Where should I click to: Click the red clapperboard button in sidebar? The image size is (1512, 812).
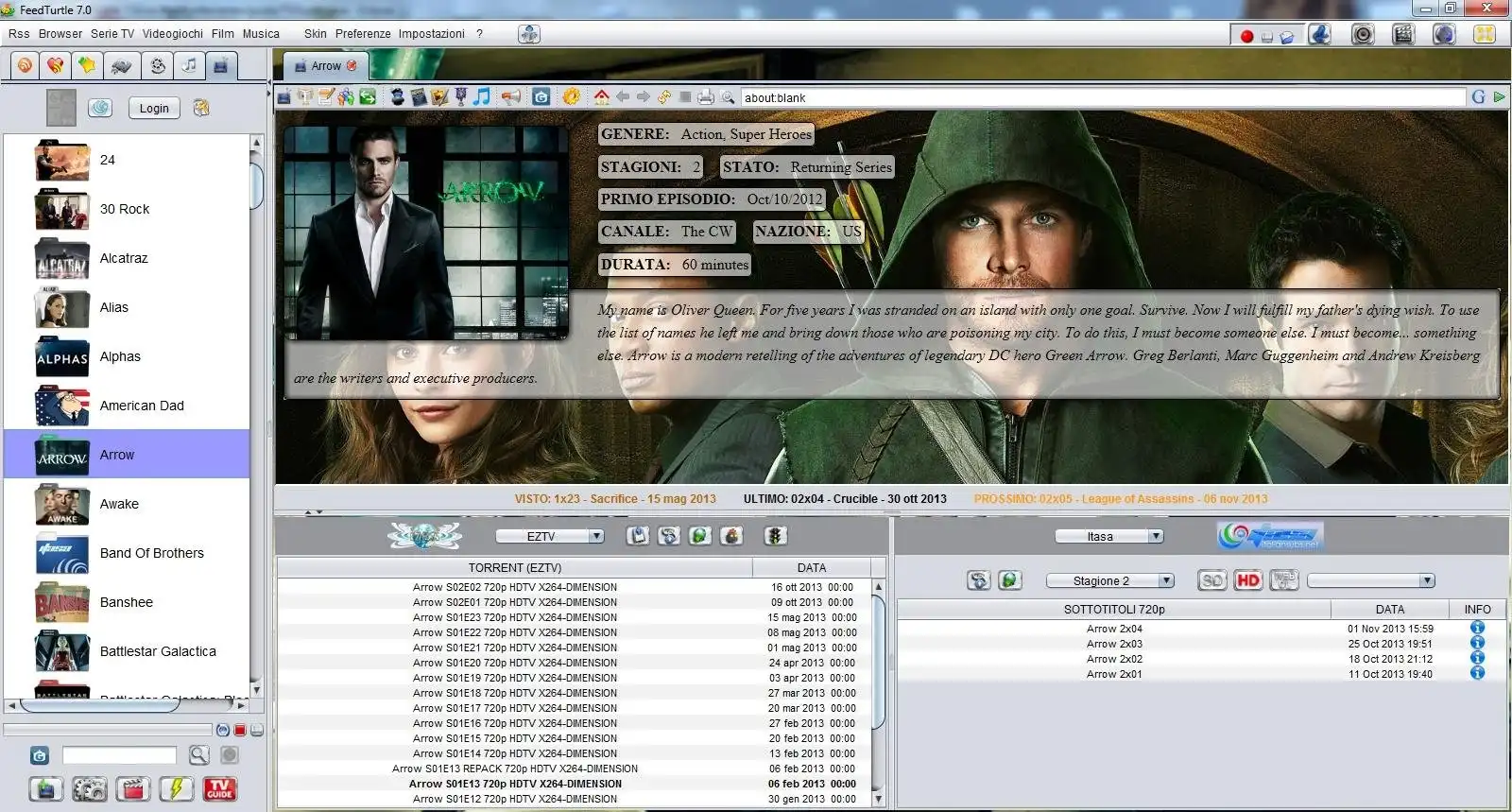(133, 788)
